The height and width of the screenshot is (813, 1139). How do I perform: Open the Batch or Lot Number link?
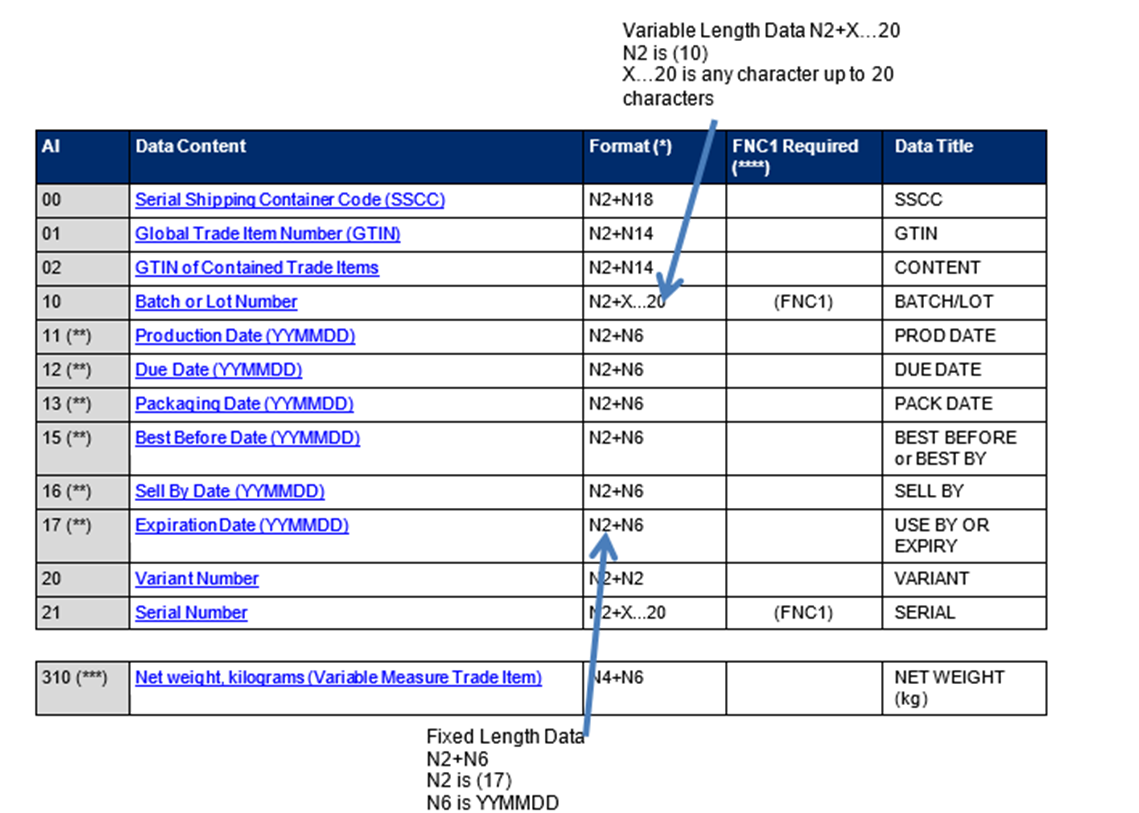[x=216, y=302]
